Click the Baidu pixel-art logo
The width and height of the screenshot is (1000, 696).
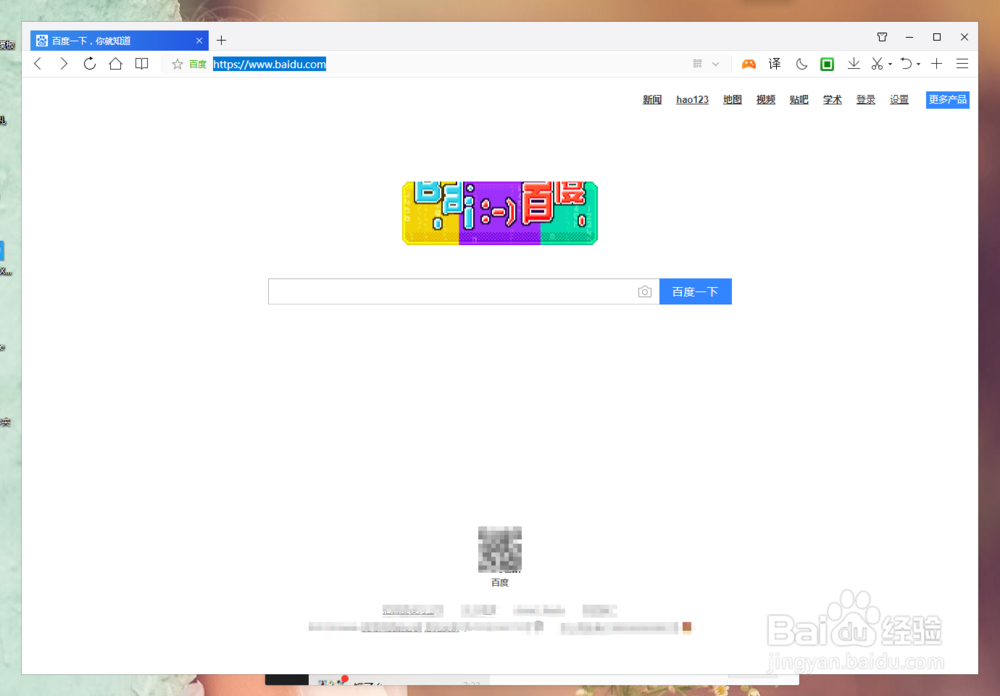click(x=500, y=212)
